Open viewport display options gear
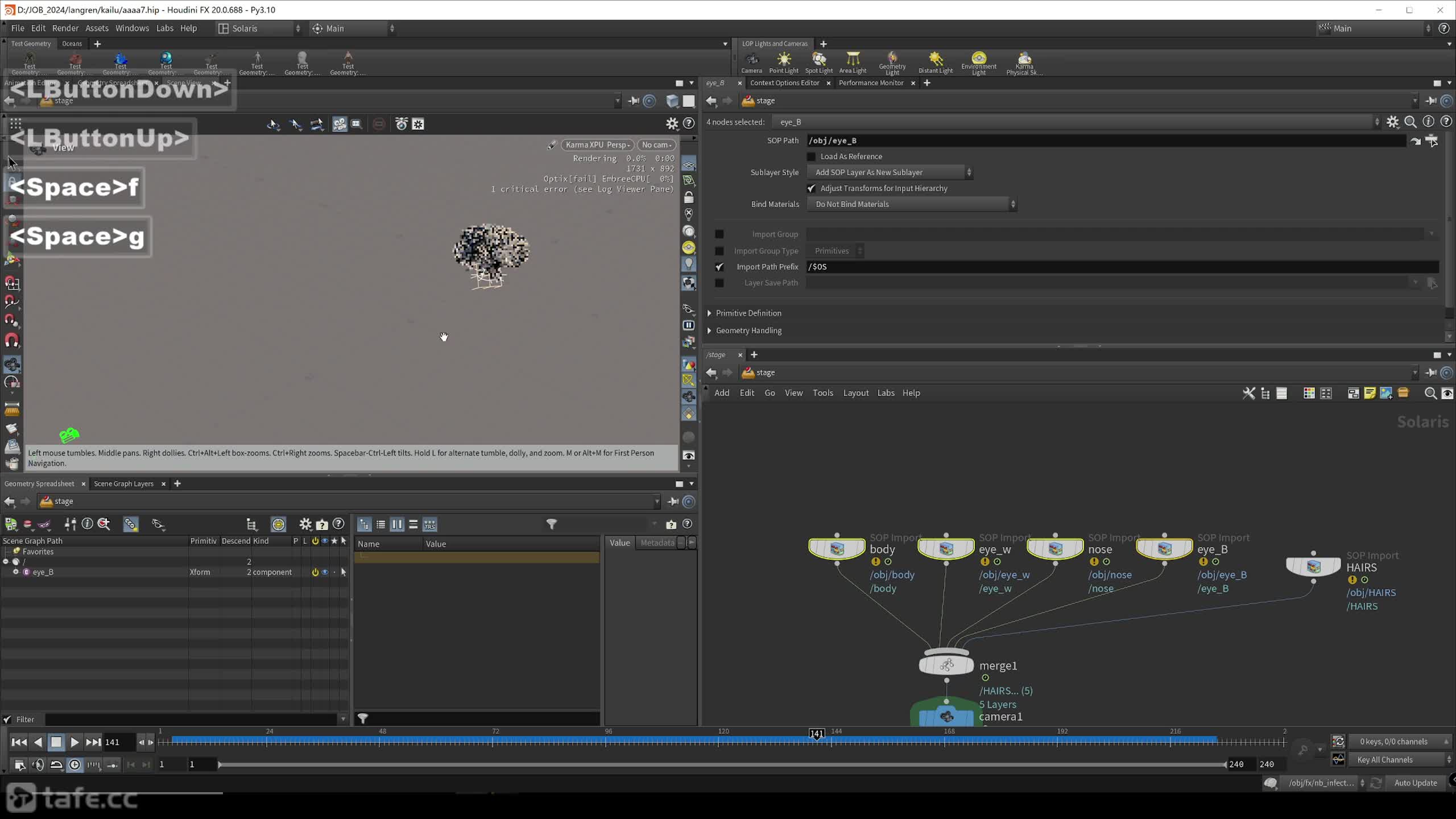1456x819 pixels. (672, 123)
